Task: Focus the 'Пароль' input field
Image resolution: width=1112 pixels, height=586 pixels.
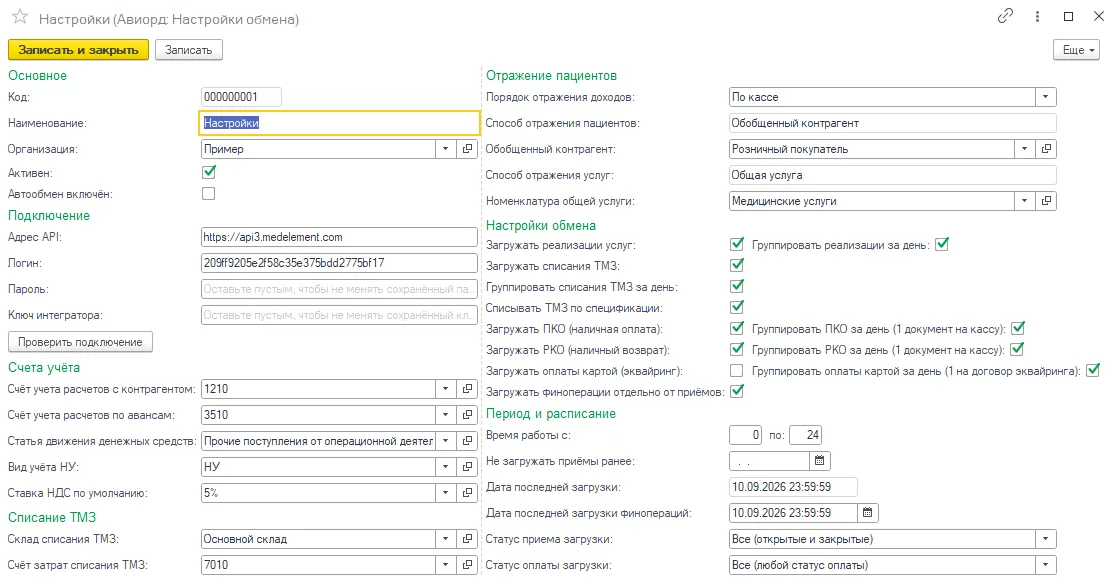Action: [339, 289]
